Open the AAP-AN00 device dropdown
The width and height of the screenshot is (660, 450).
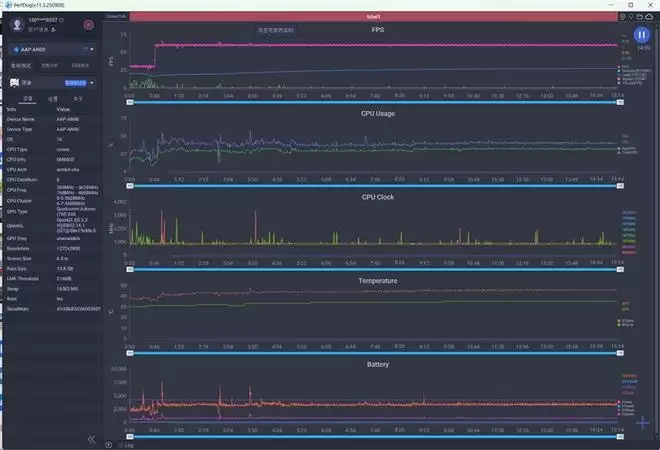click(54, 48)
